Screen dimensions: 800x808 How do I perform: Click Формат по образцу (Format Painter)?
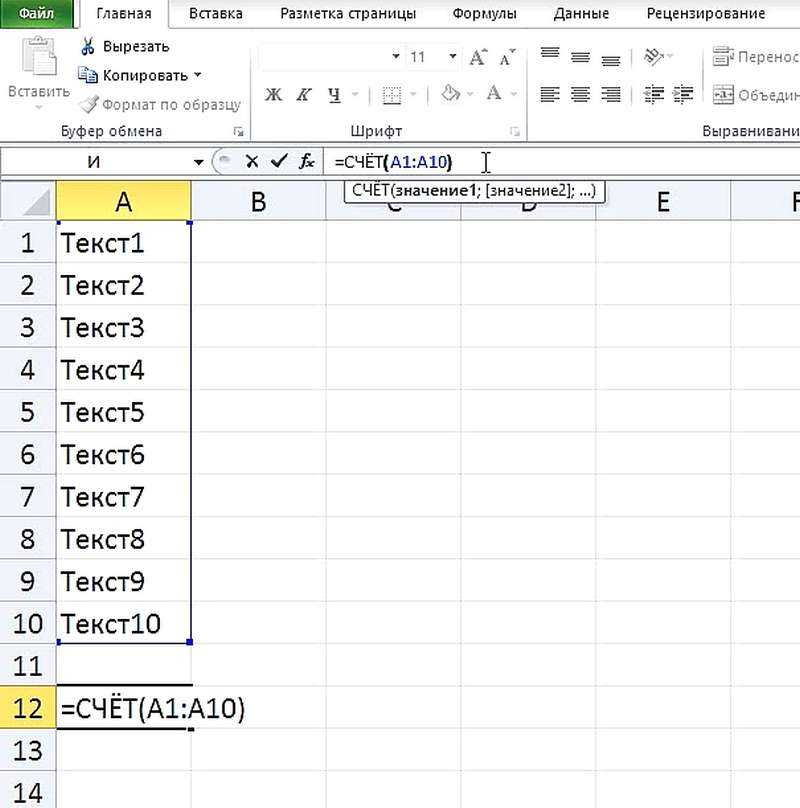point(159,105)
